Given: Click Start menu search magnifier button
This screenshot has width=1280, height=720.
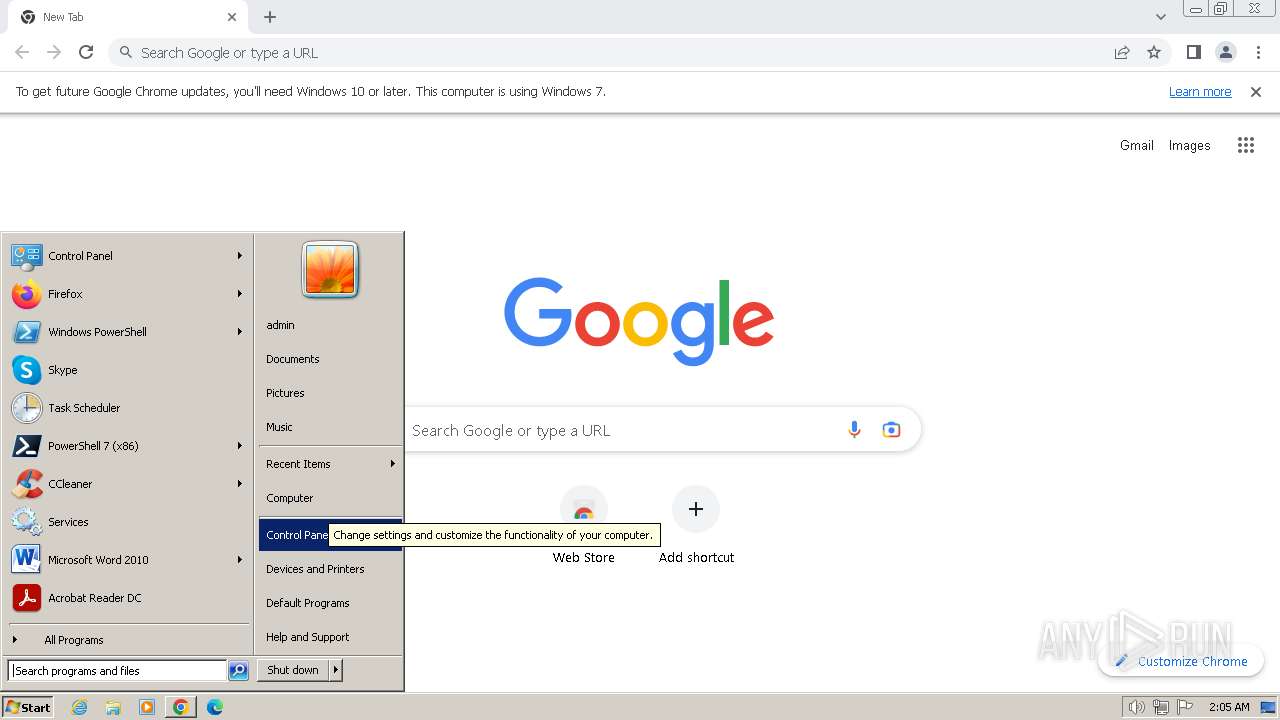Looking at the screenshot, I should pyautogui.click(x=238, y=671).
